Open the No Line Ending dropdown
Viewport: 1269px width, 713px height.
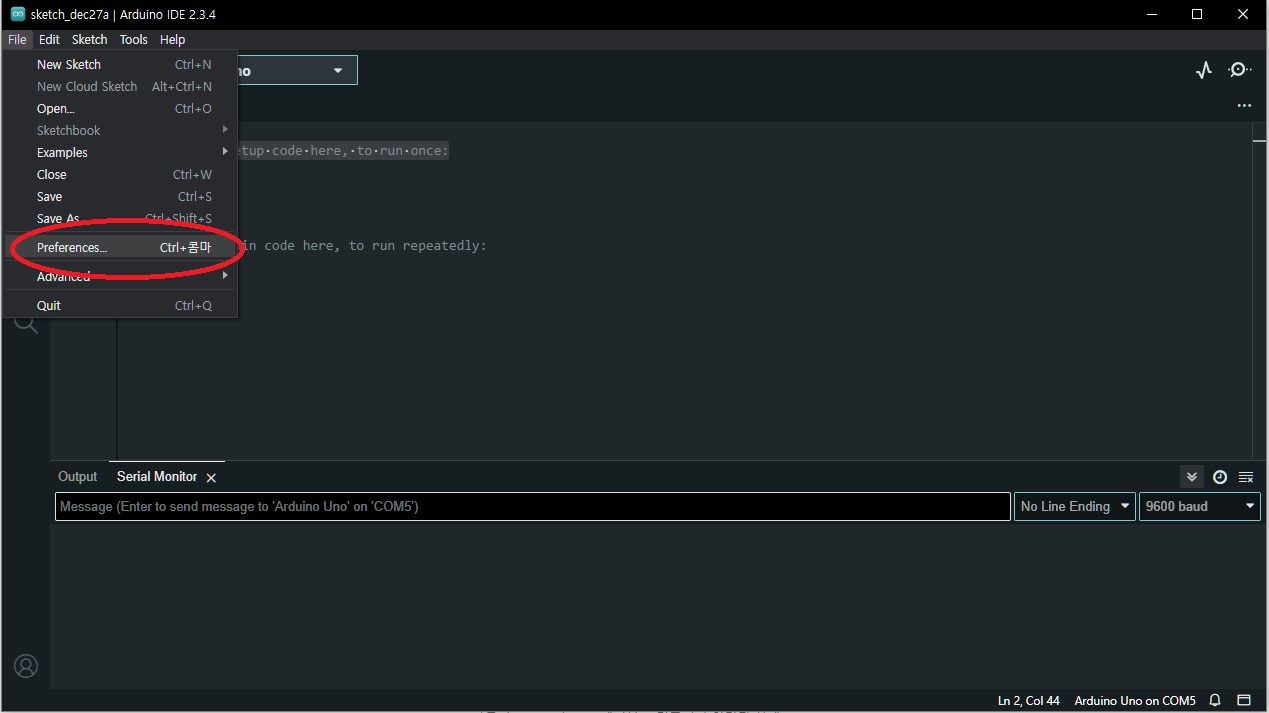[1074, 506]
